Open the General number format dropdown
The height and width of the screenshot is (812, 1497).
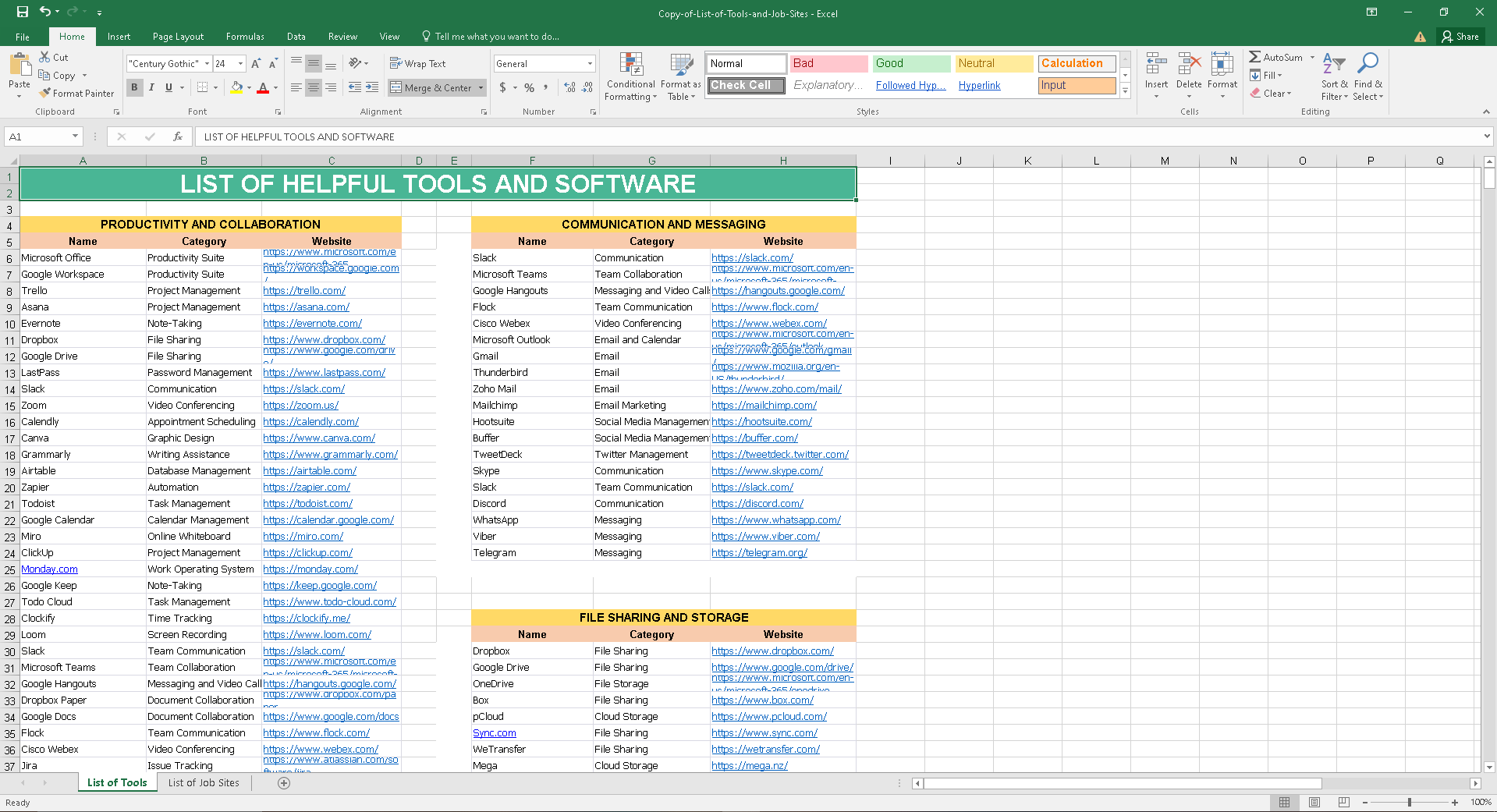pyautogui.click(x=590, y=64)
